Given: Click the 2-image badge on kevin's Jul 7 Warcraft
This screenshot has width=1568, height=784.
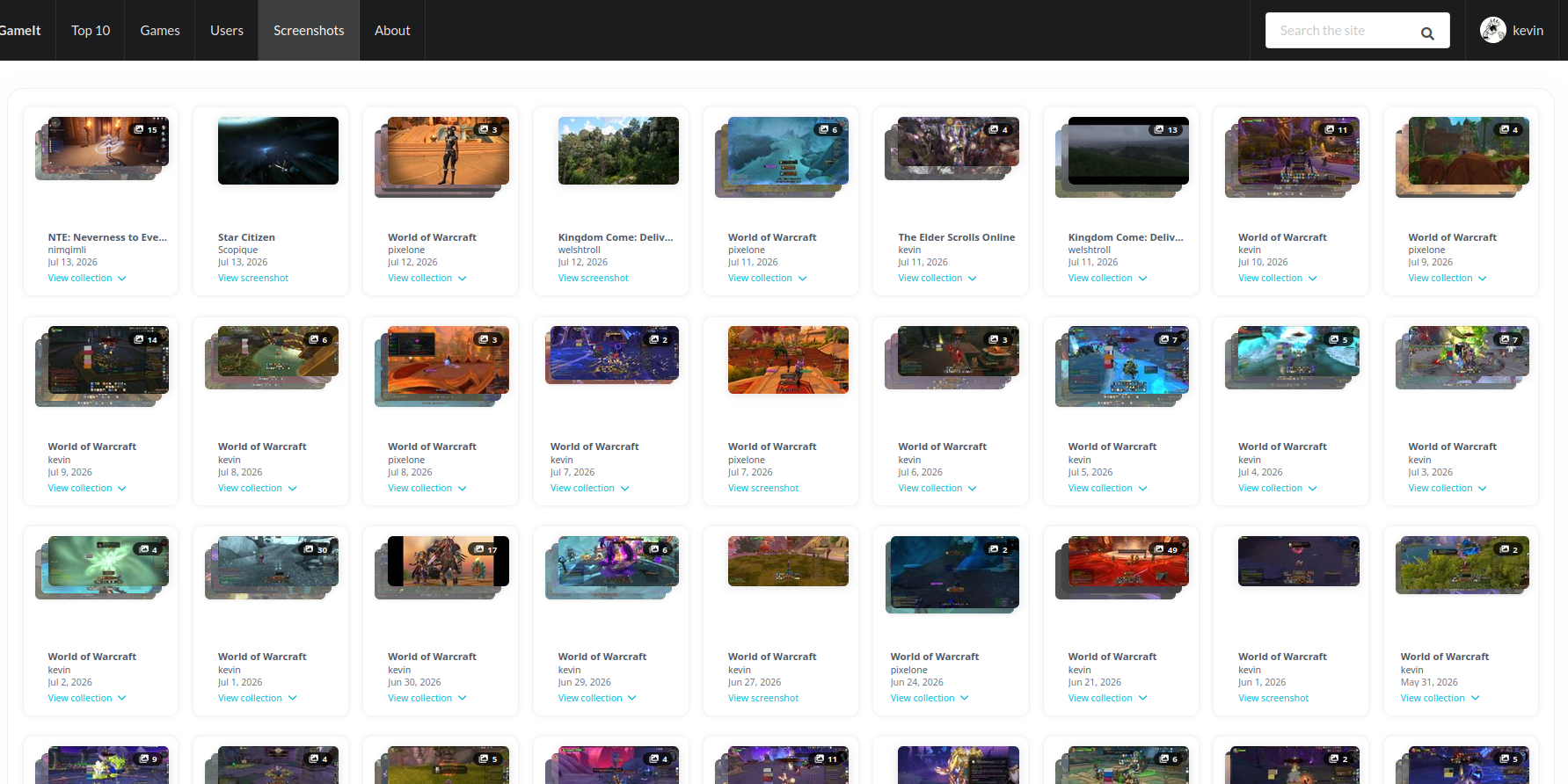Looking at the screenshot, I should 658,339.
